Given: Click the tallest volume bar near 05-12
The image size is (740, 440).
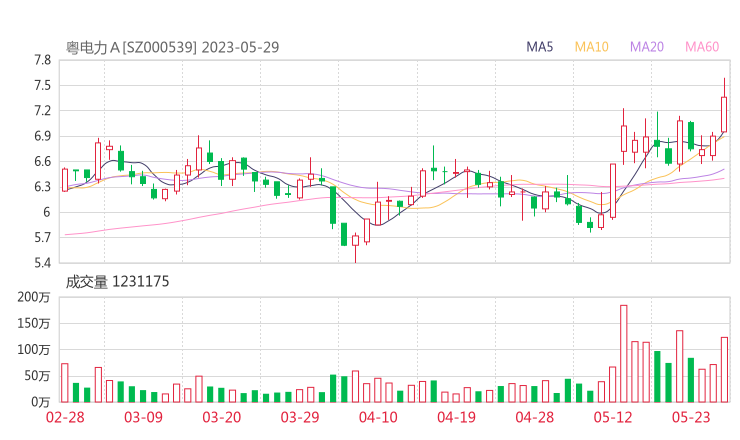Looking at the screenshot, I should [x=623, y=354].
